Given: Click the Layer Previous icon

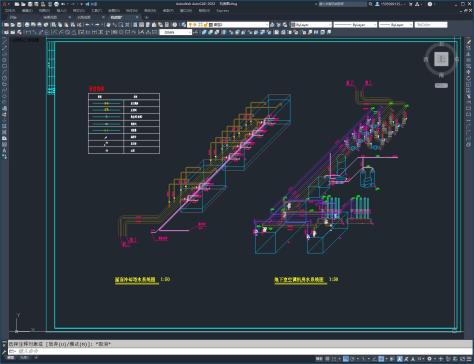Looking at the screenshot, I should click(279, 25).
